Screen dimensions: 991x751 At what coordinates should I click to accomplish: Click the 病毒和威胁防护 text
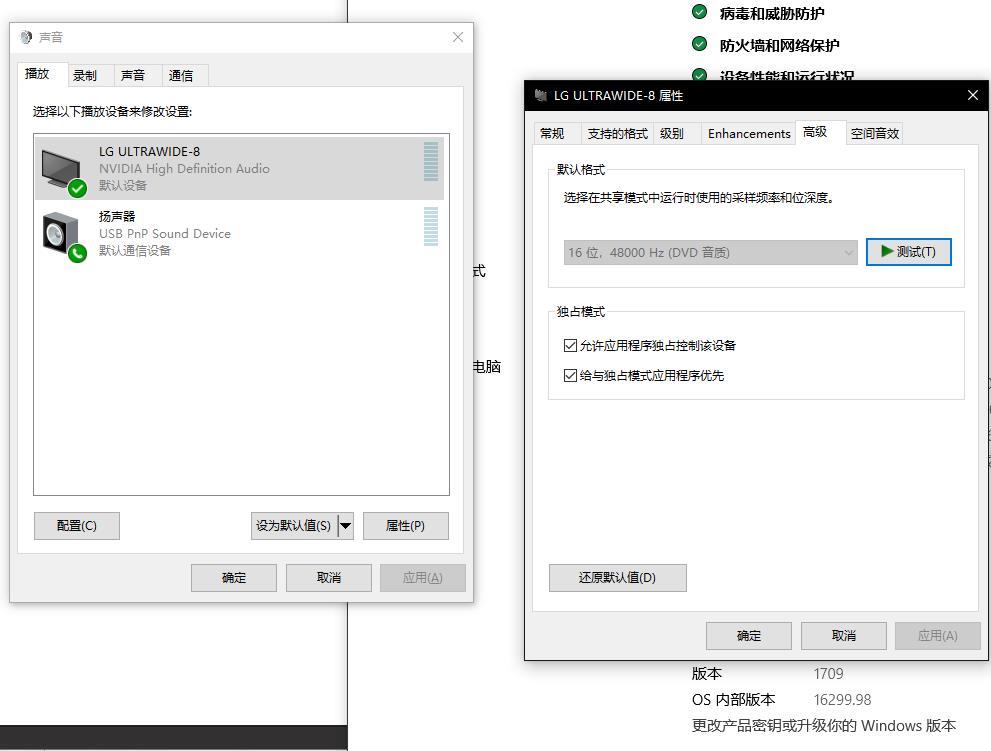[x=772, y=13]
